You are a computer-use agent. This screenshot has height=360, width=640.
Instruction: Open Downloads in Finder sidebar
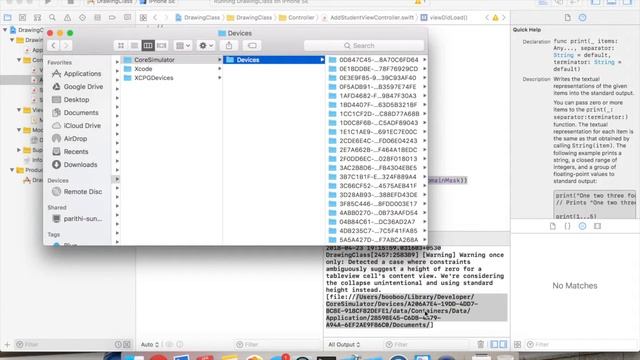(x=75, y=164)
